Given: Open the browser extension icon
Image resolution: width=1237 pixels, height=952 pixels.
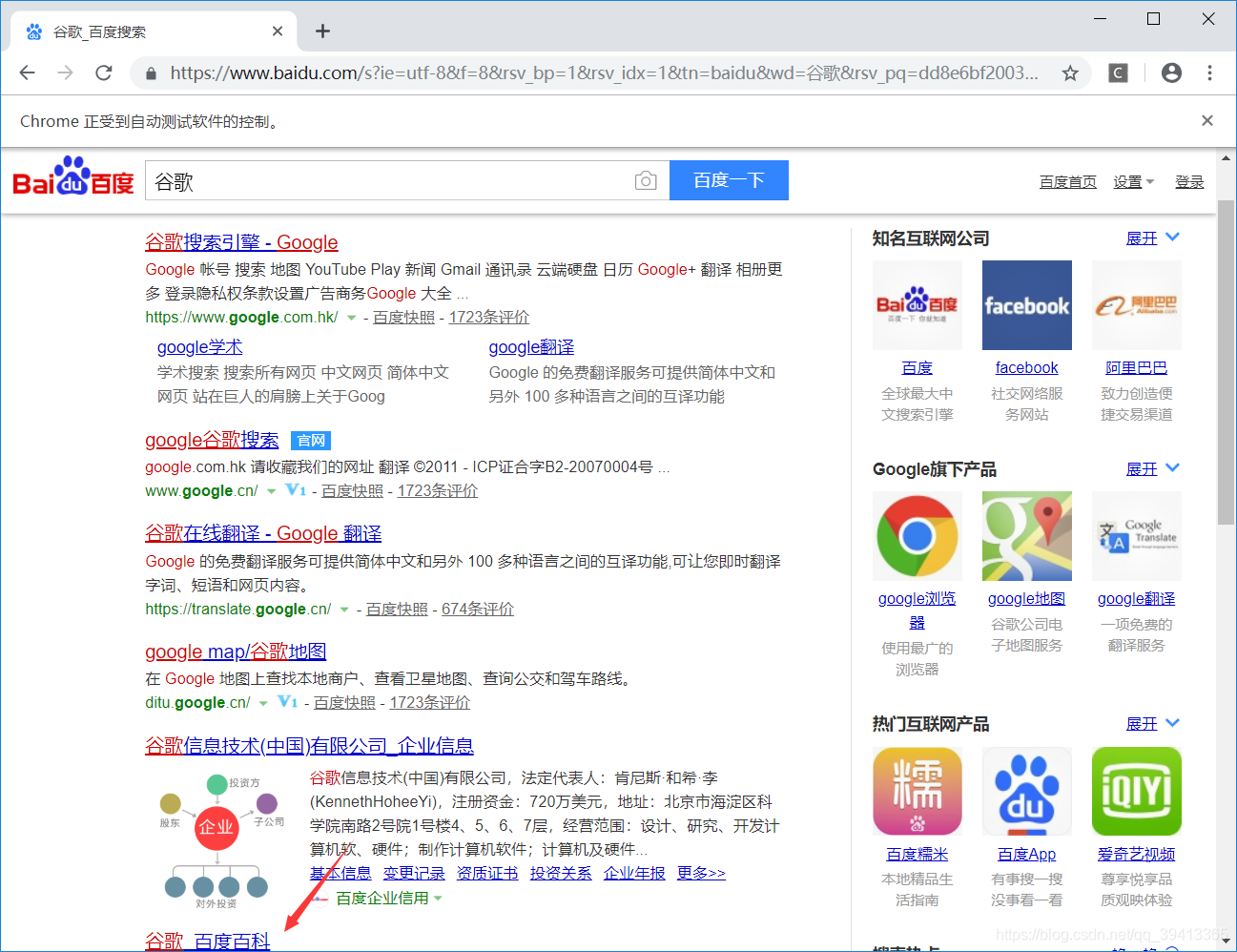Looking at the screenshot, I should (x=1119, y=72).
